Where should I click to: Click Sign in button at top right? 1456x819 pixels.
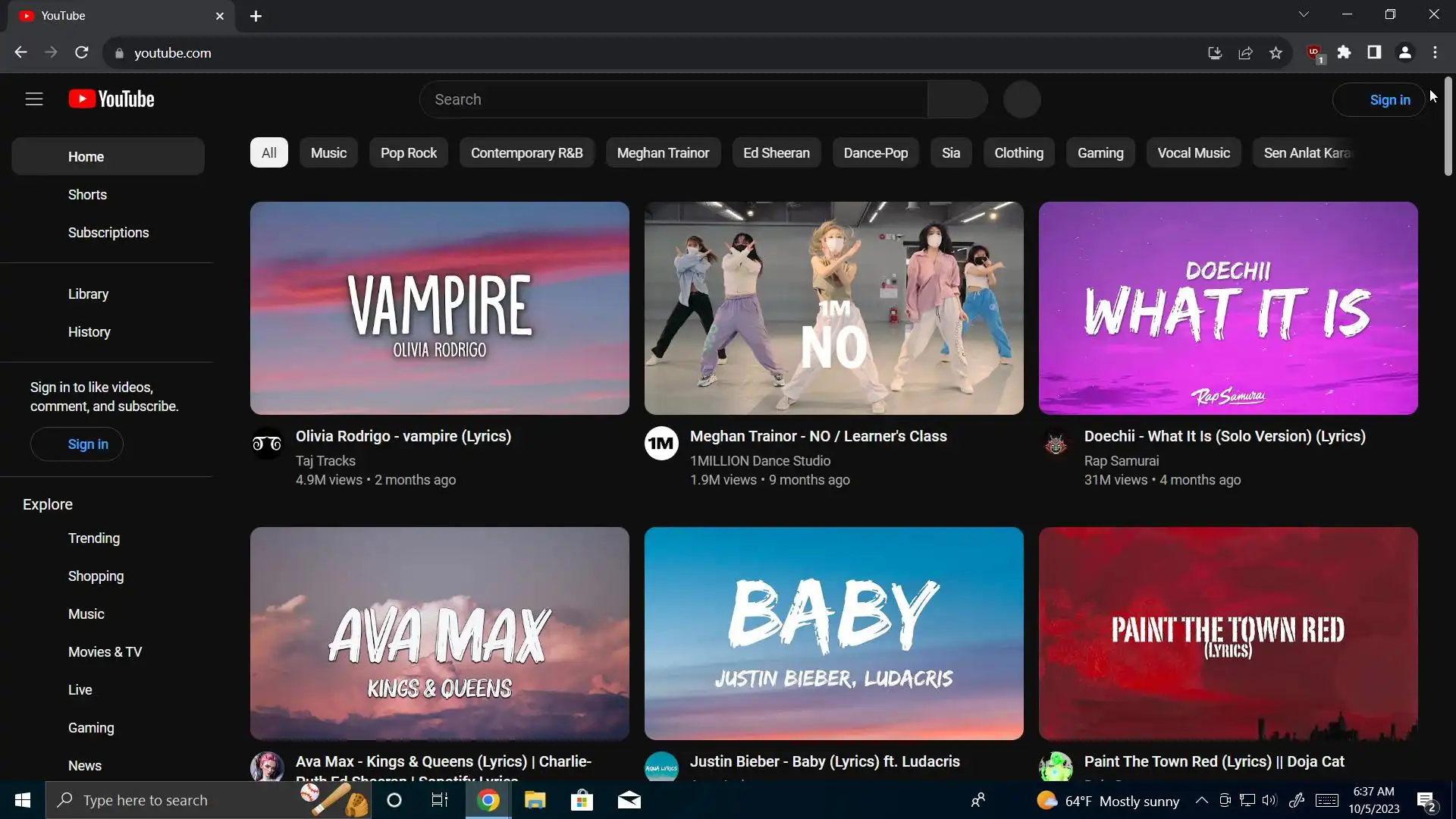tap(1379, 100)
